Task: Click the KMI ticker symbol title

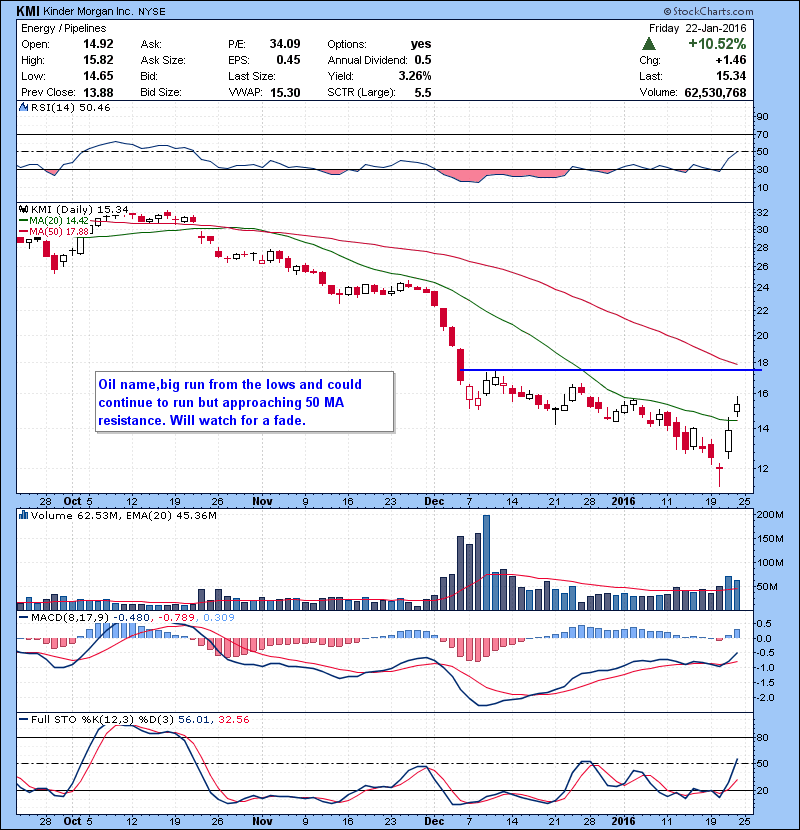Action: pos(28,11)
